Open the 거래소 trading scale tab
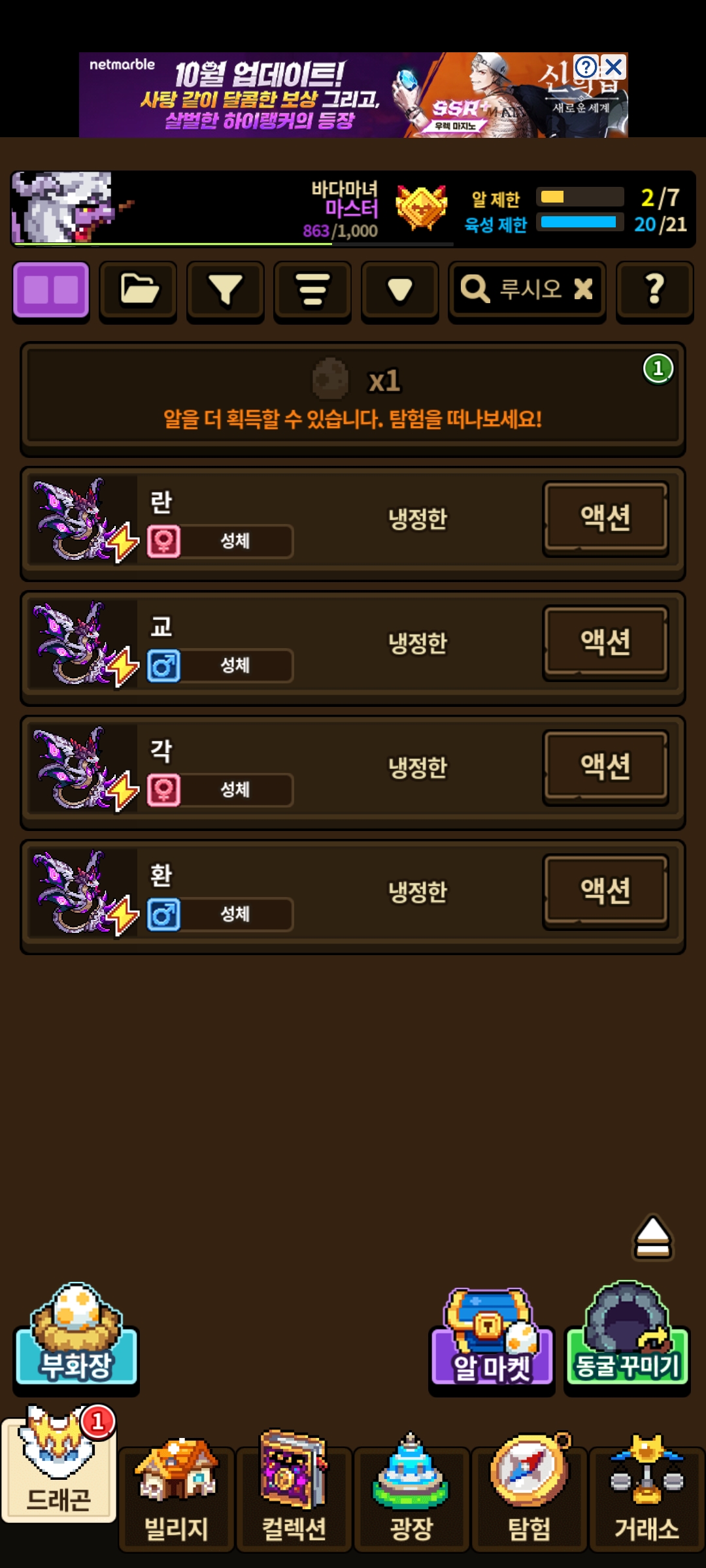The image size is (706, 1568). click(647, 1491)
